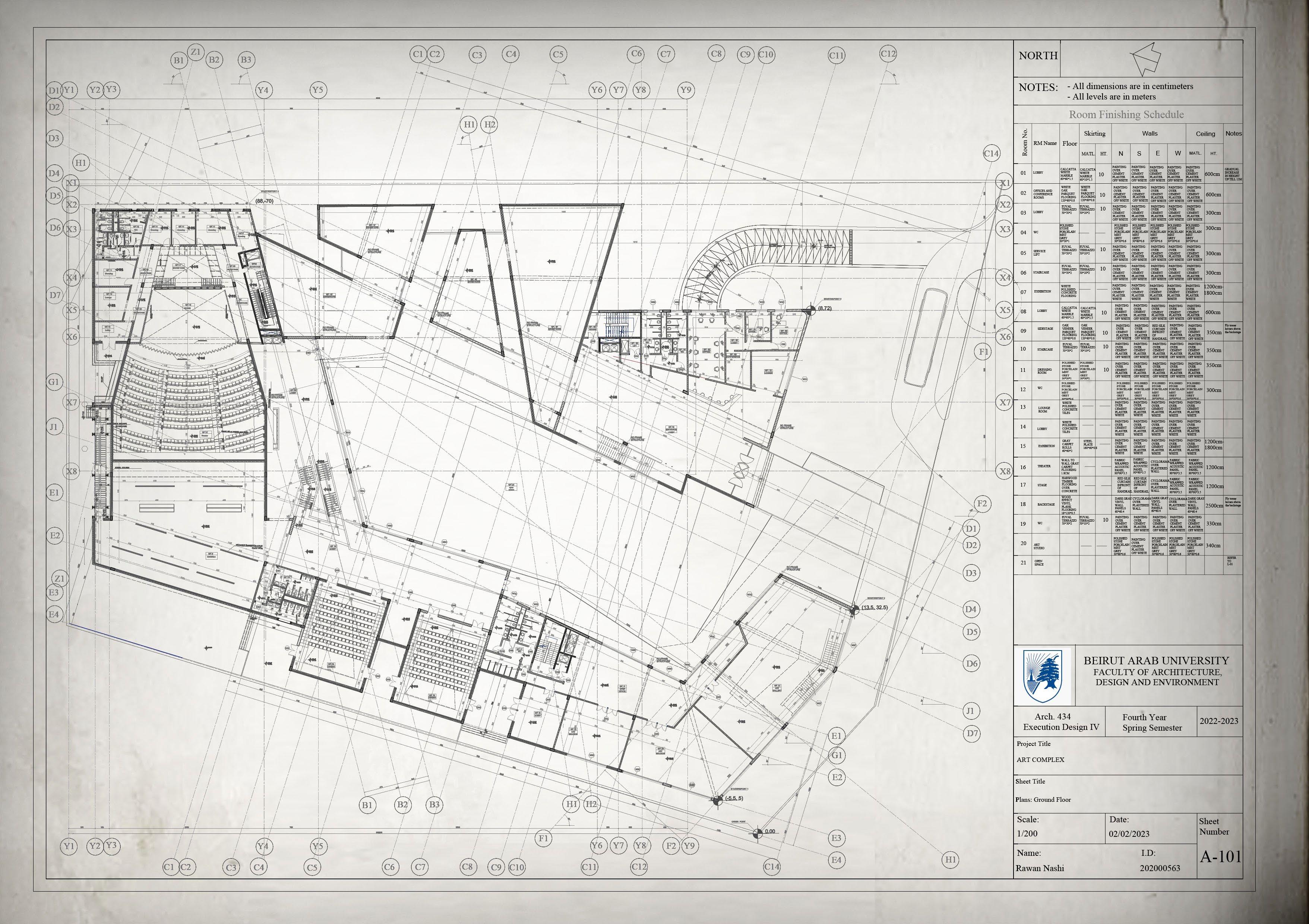1309x924 pixels.
Task: Click the ART COMPLEX project title
Action: tap(1040, 760)
